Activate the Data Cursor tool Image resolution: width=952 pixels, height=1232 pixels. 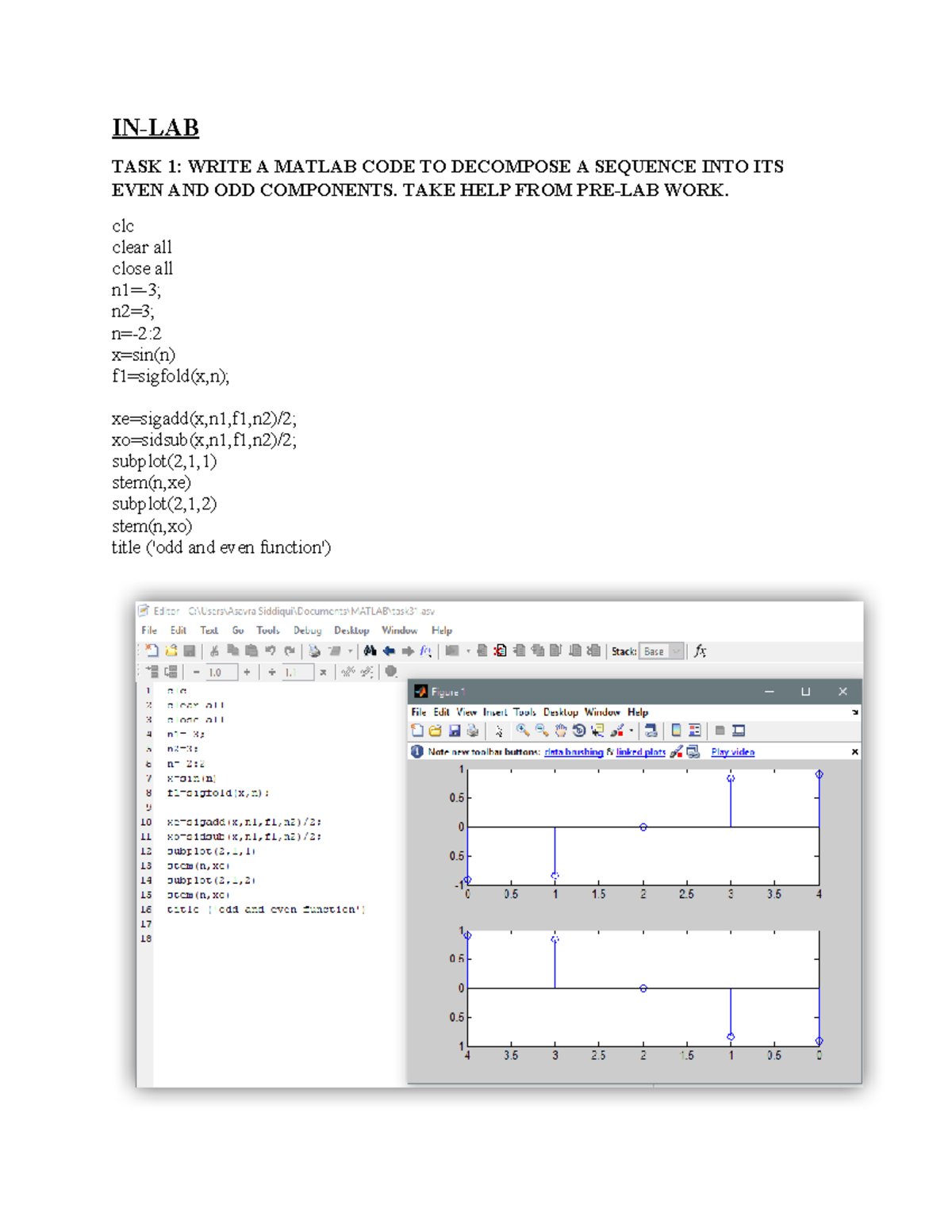click(x=597, y=731)
